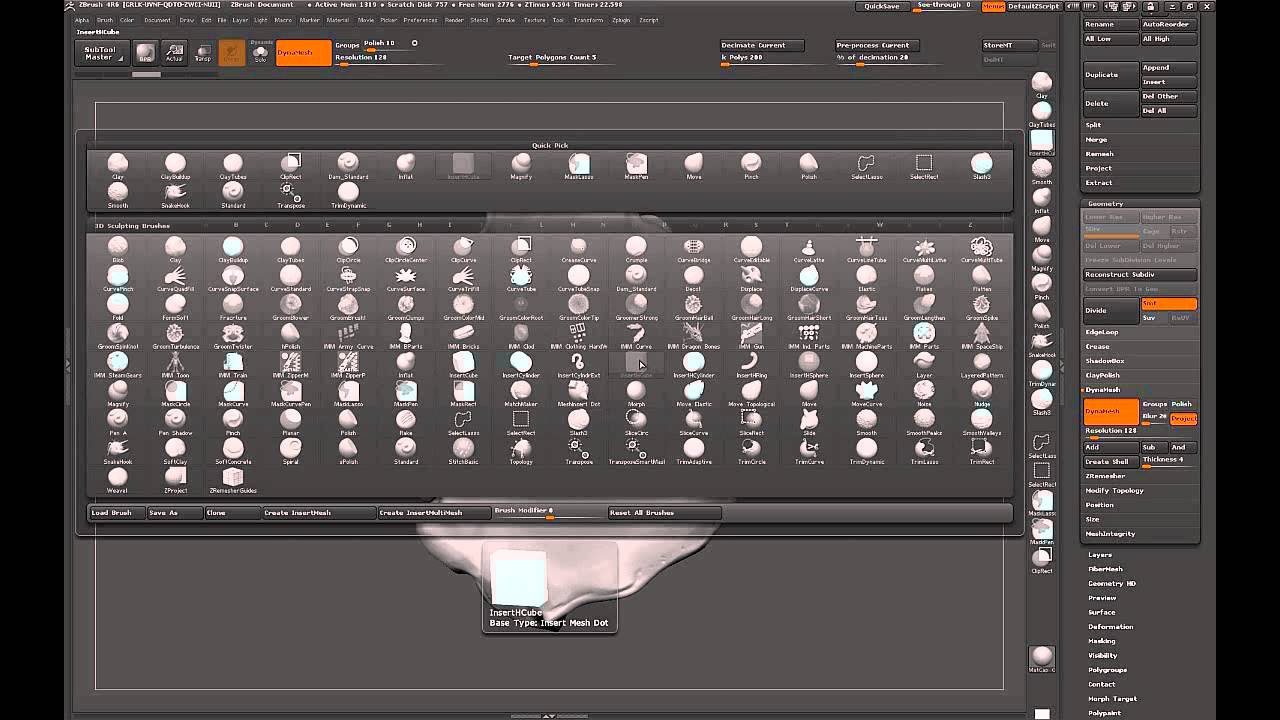The height and width of the screenshot is (720, 1280).
Task: Choose the IMM ZipperM brush
Action: point(291,365)
